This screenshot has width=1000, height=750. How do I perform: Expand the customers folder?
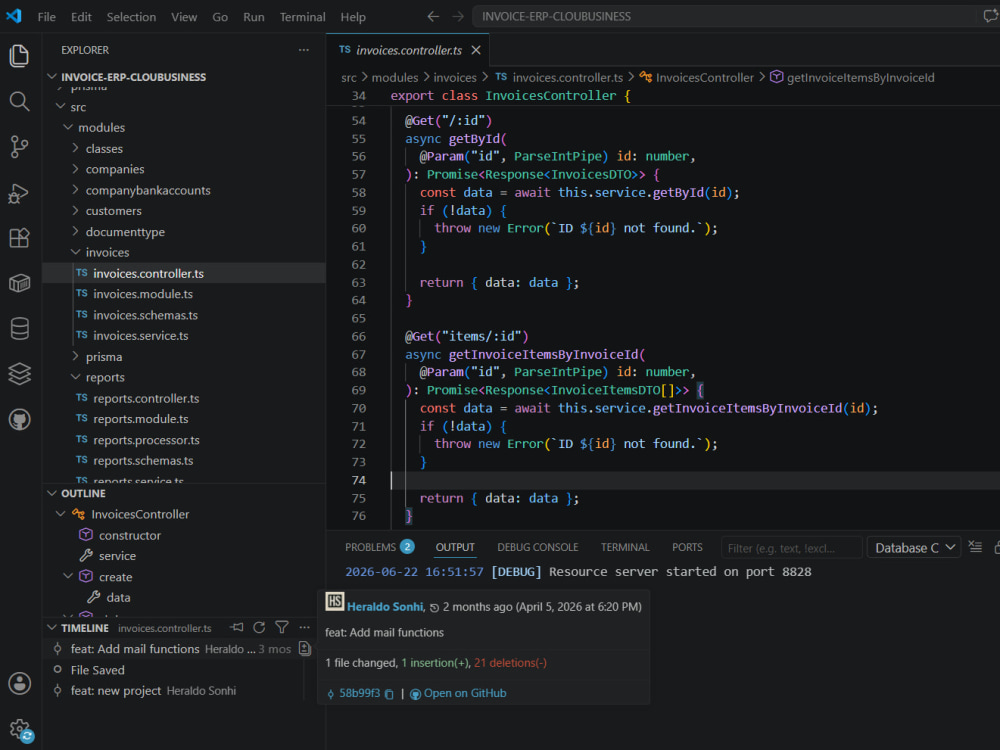click(x=75, y=210)
